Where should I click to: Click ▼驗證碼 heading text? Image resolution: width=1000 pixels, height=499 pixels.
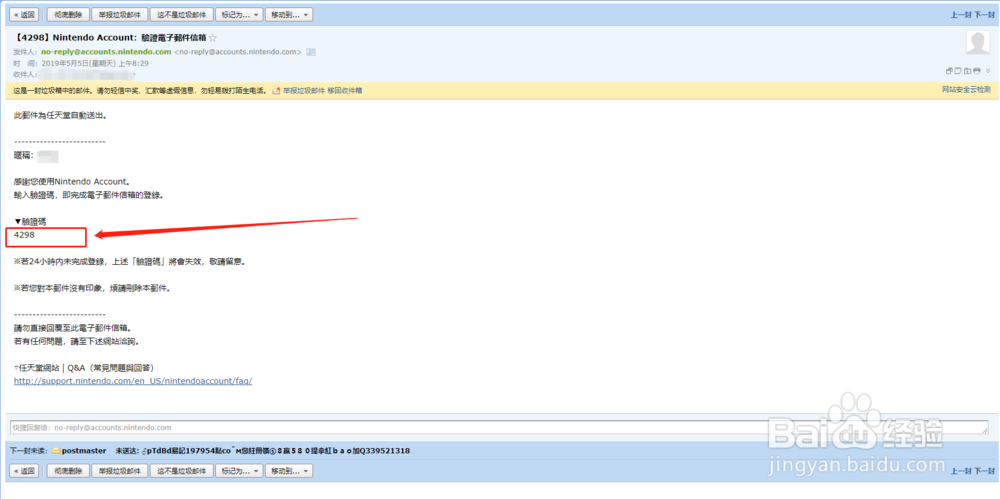pyautogui.click(x=30, y=221)
